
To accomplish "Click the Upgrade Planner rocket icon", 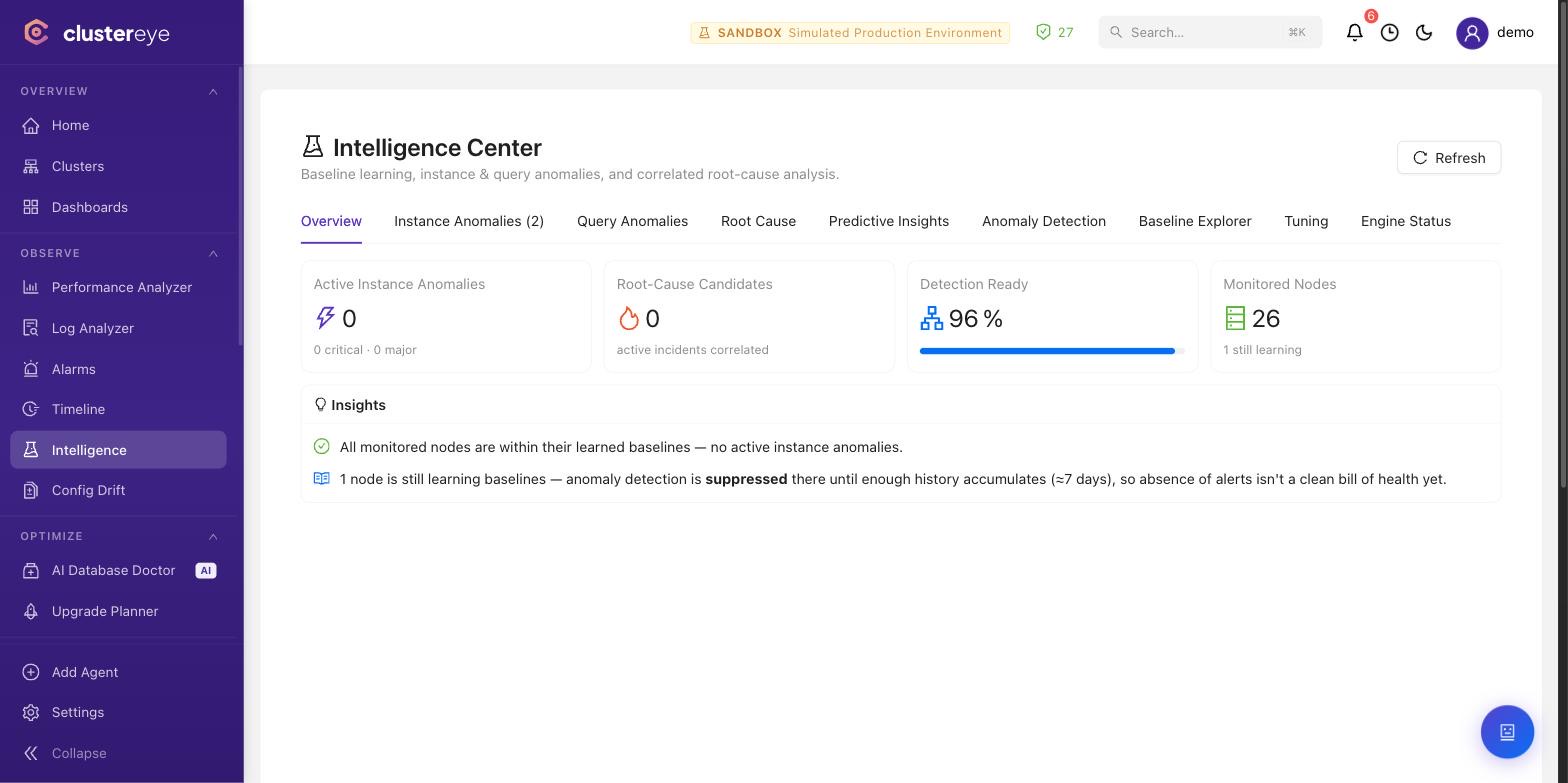I will tap(31, 611).
